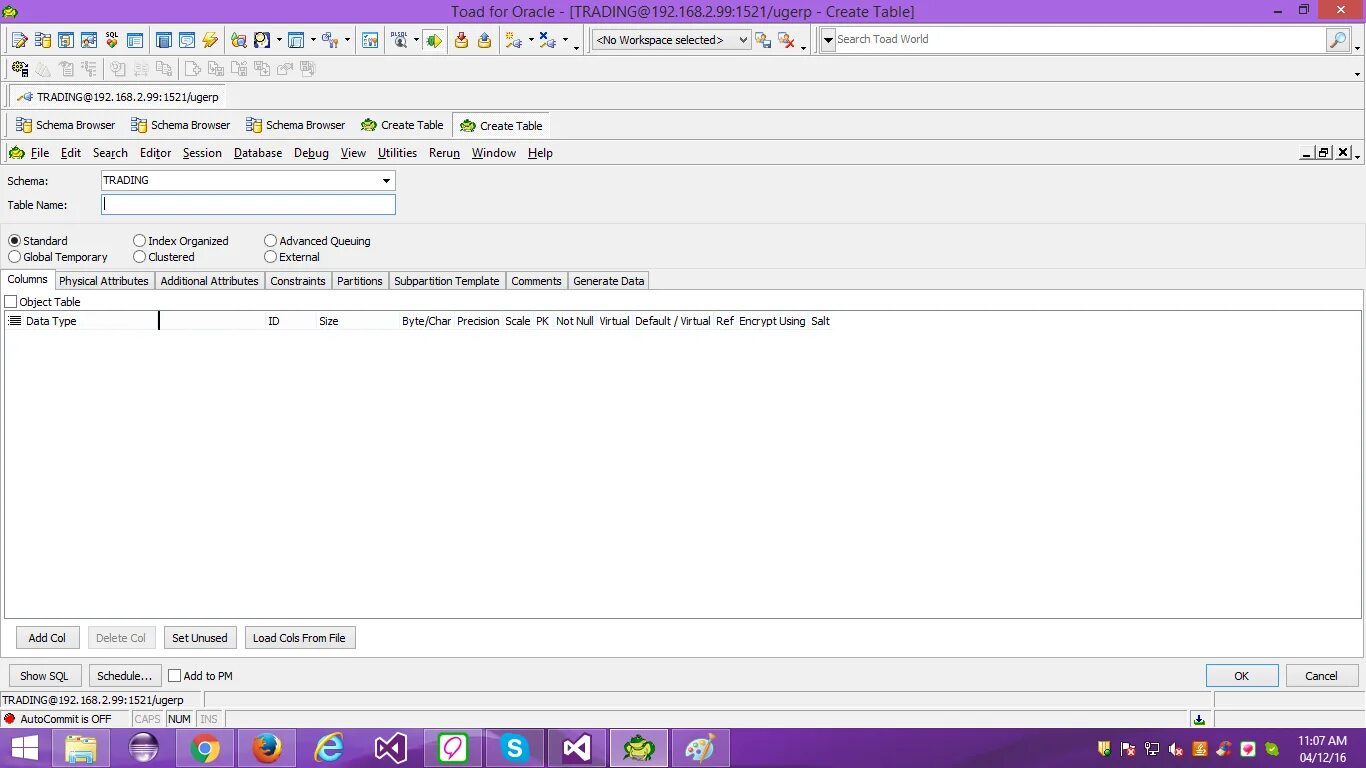
Task: Click the lightning bolt toolbar icon
Action: coord(210,40)
